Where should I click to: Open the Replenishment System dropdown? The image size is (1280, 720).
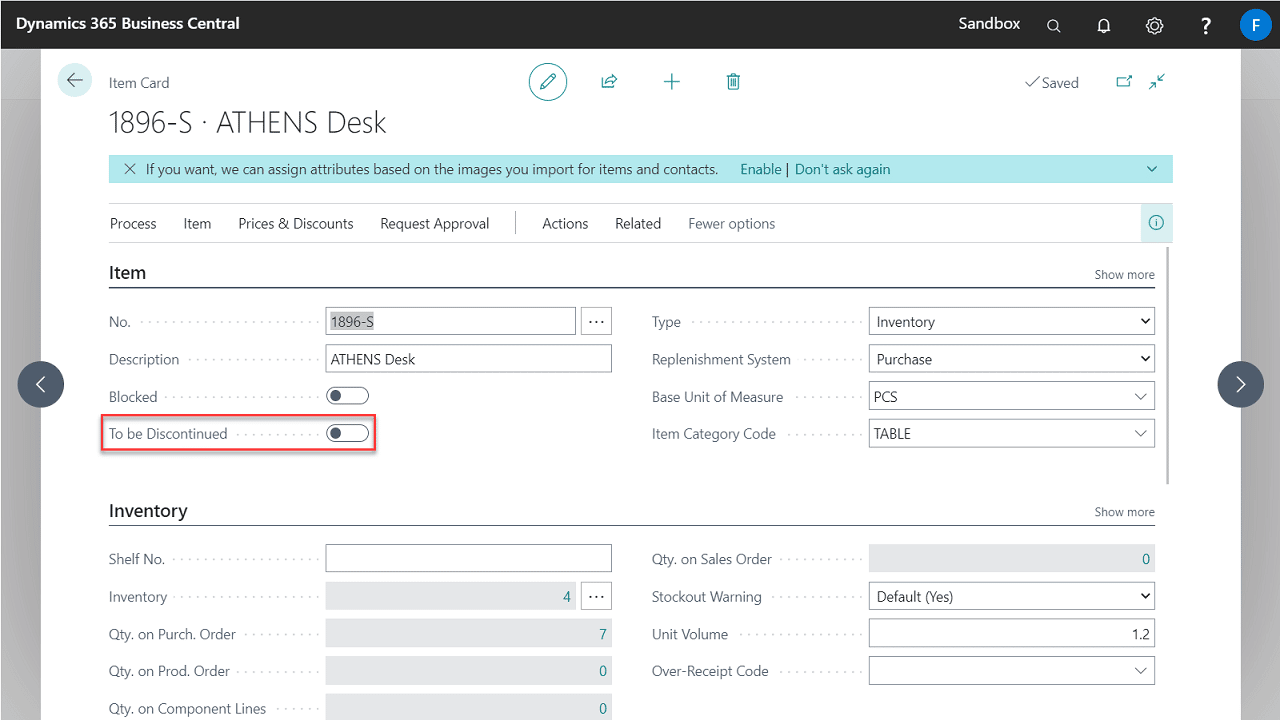[x=1011, y=359]
